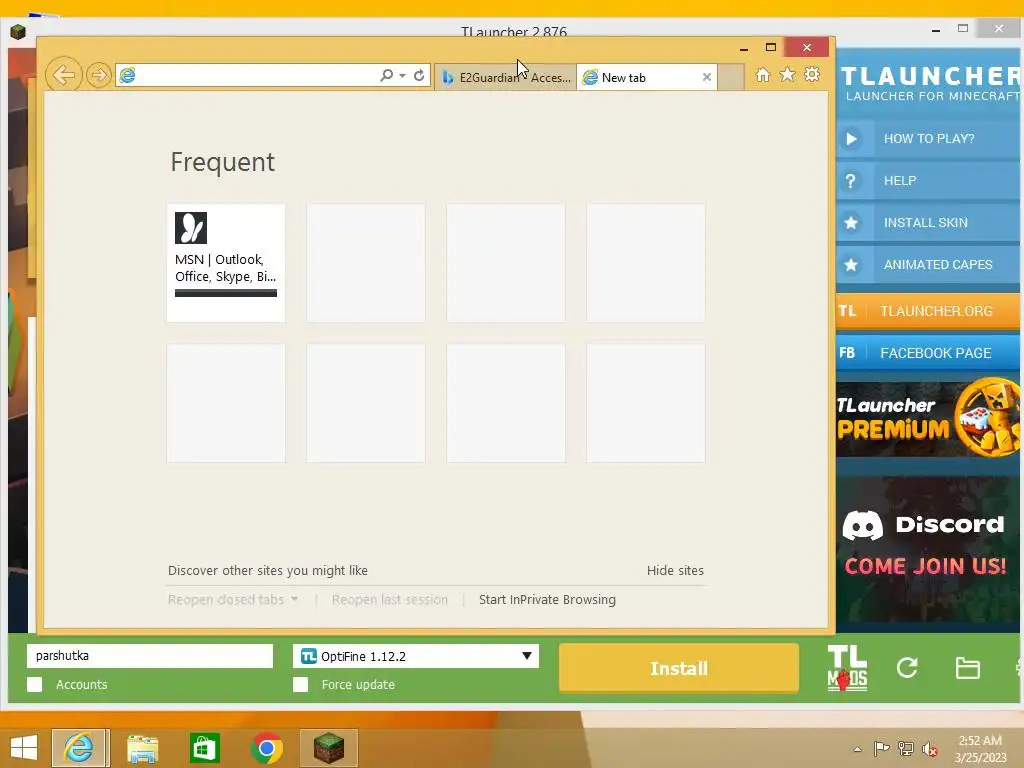Viewport: 1024px width, 768px height.
Task: Switch to the E2Guardian Access tab
Action: click(x=505, y=77)
